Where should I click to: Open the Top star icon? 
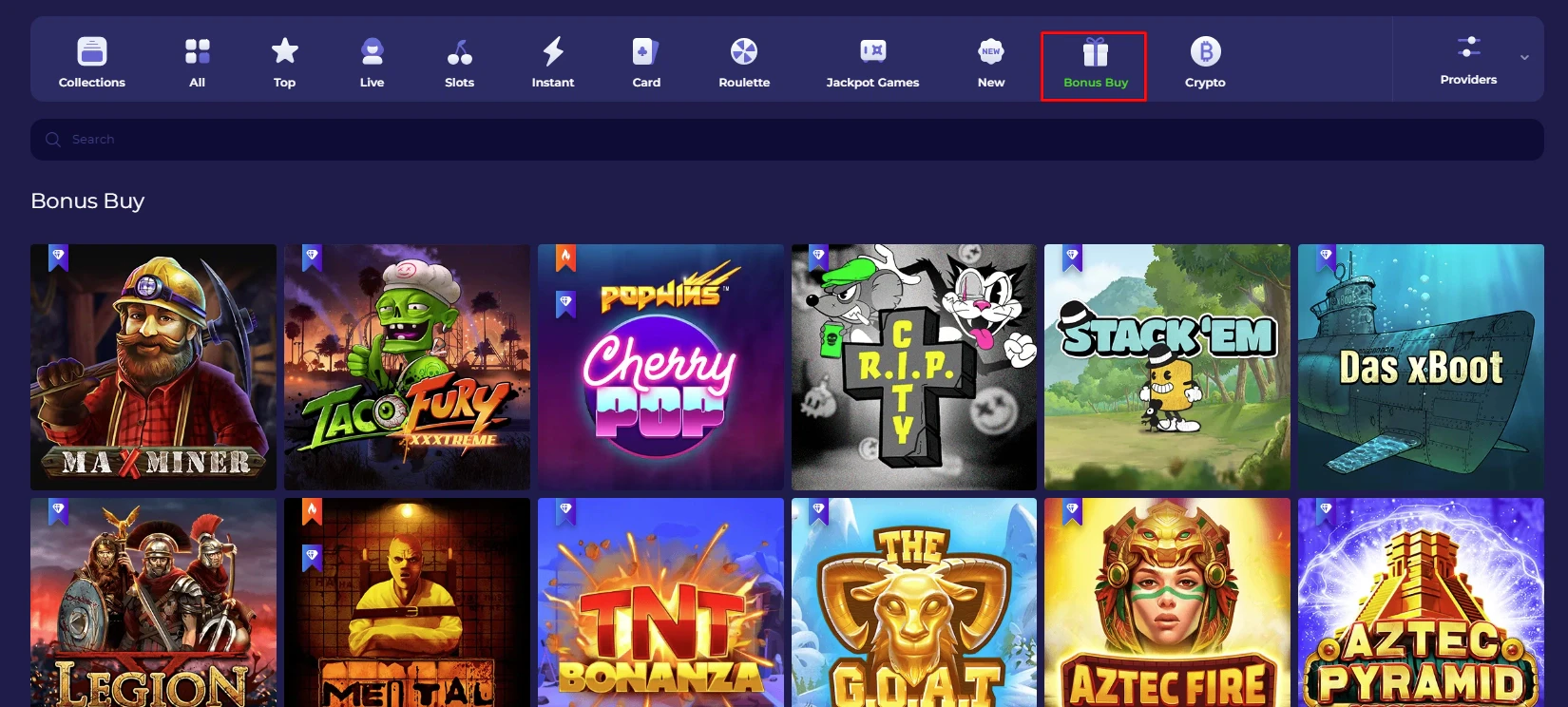pyautogui.click(x=284, y=50)
